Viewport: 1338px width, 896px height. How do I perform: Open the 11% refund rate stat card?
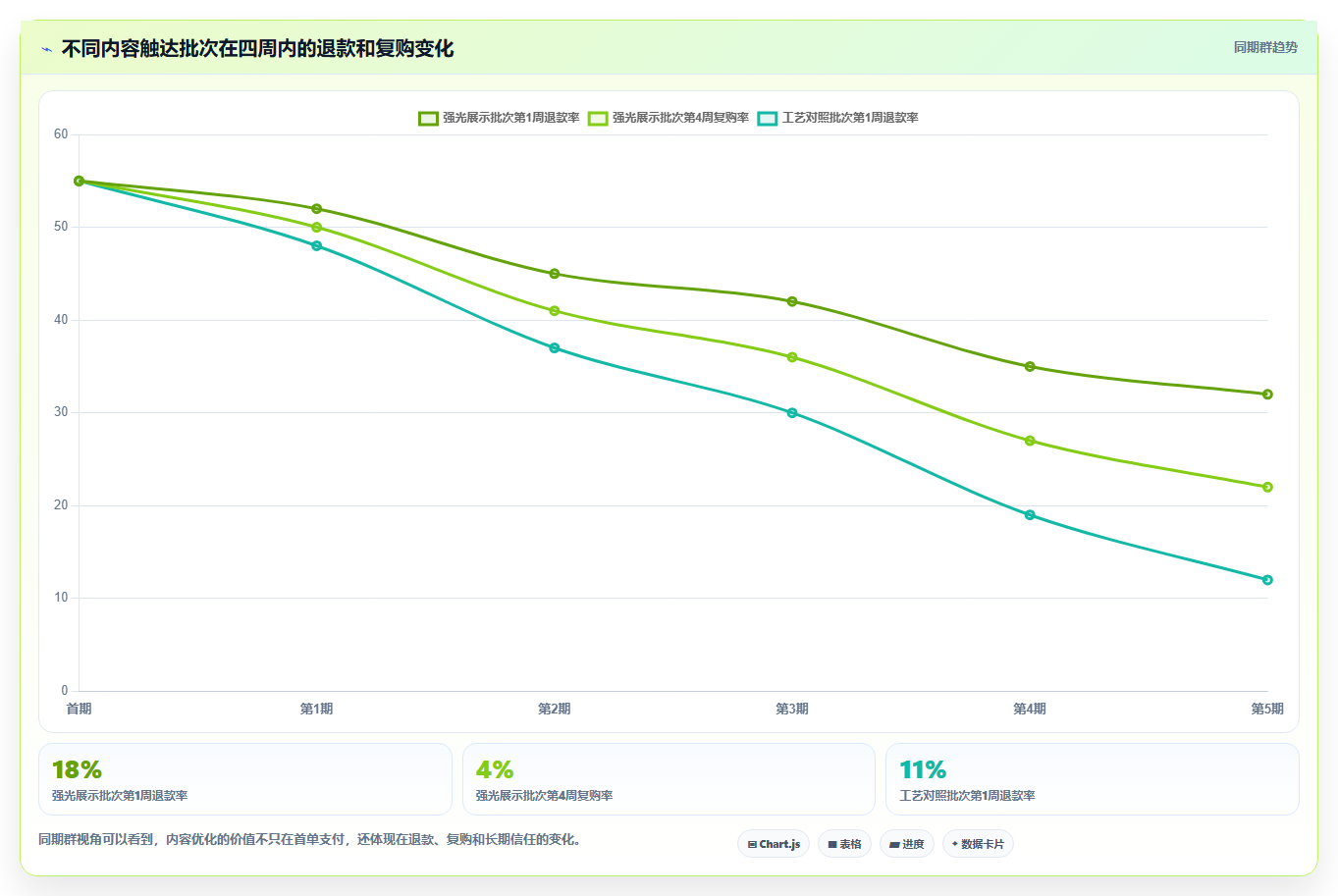(1093, 779)
